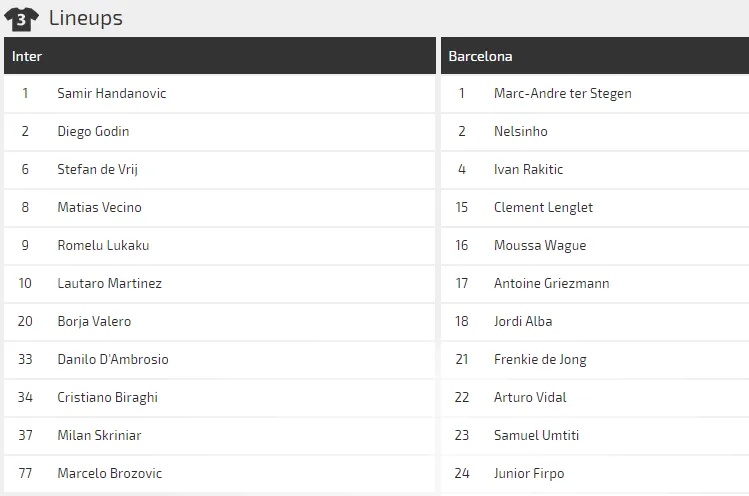The image size is (749, 496).
Task: Click Lautaro Martinez in the lineup
Action: click(x=109, y=283)
